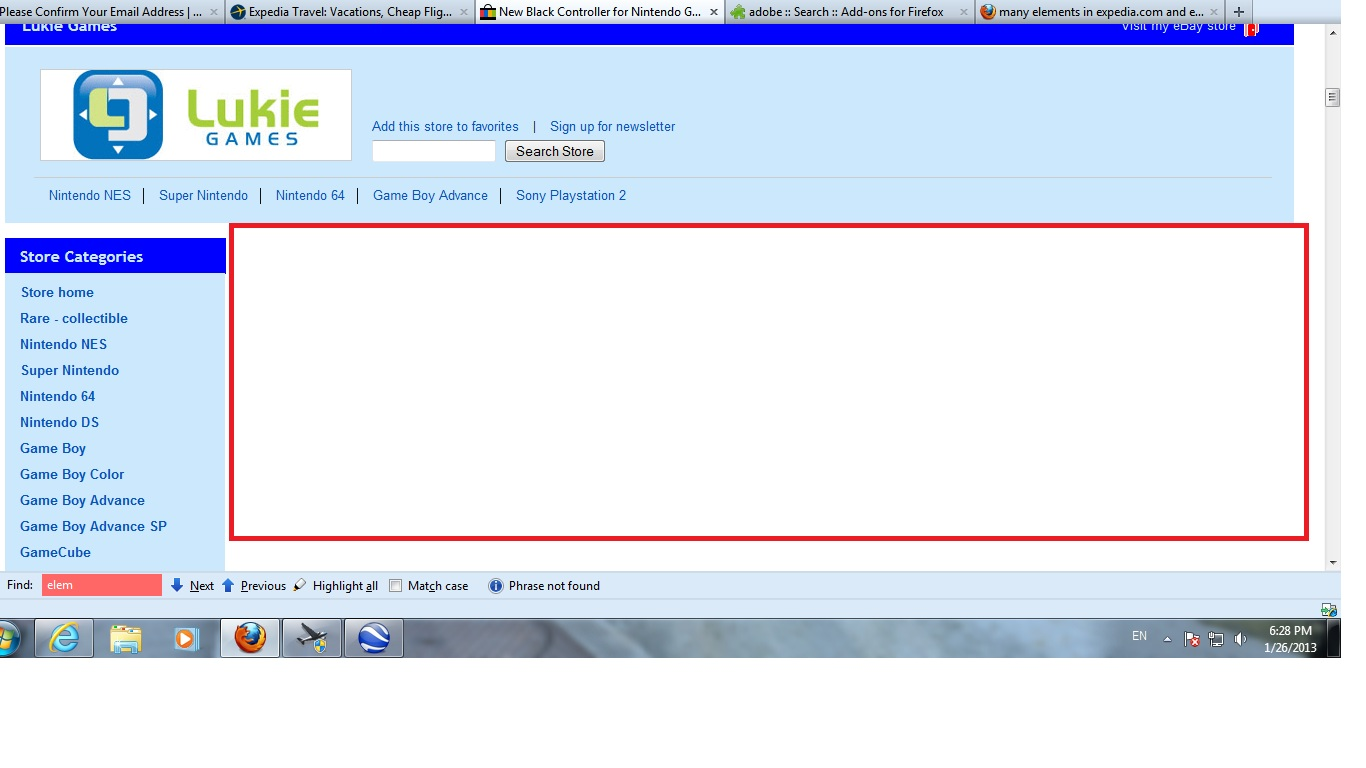Click Sign up for newsletter link
1366x768 pixels.
pyautogui.click(x=612, y=126)
